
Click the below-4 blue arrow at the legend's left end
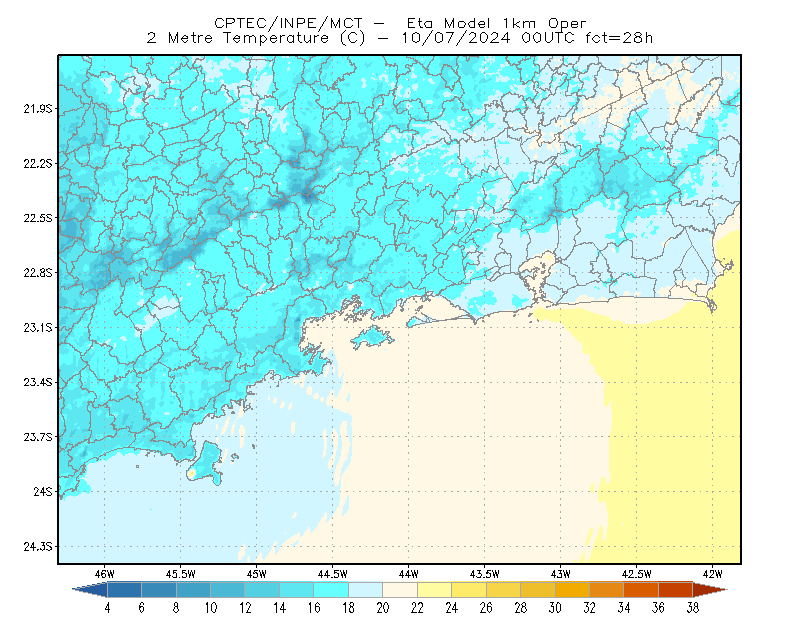click(x=90, y=589)
